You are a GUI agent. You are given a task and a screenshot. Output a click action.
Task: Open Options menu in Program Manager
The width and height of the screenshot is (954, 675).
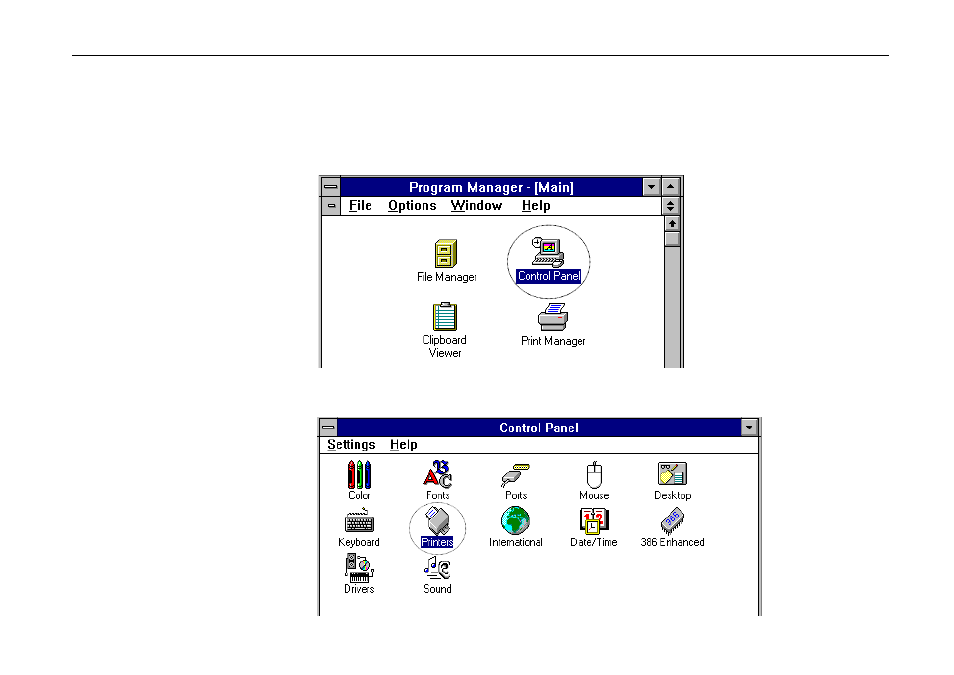412,206
